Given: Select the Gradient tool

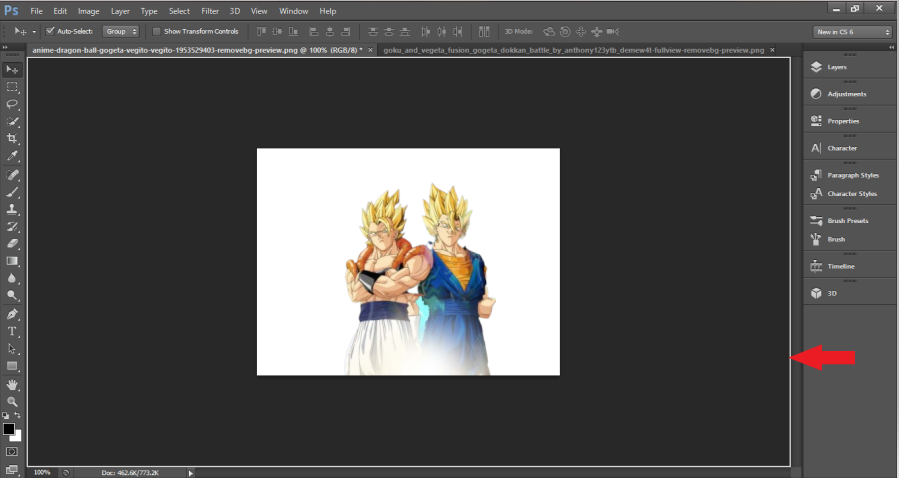Looking at the screenshot, I should [x=12, y=261].
